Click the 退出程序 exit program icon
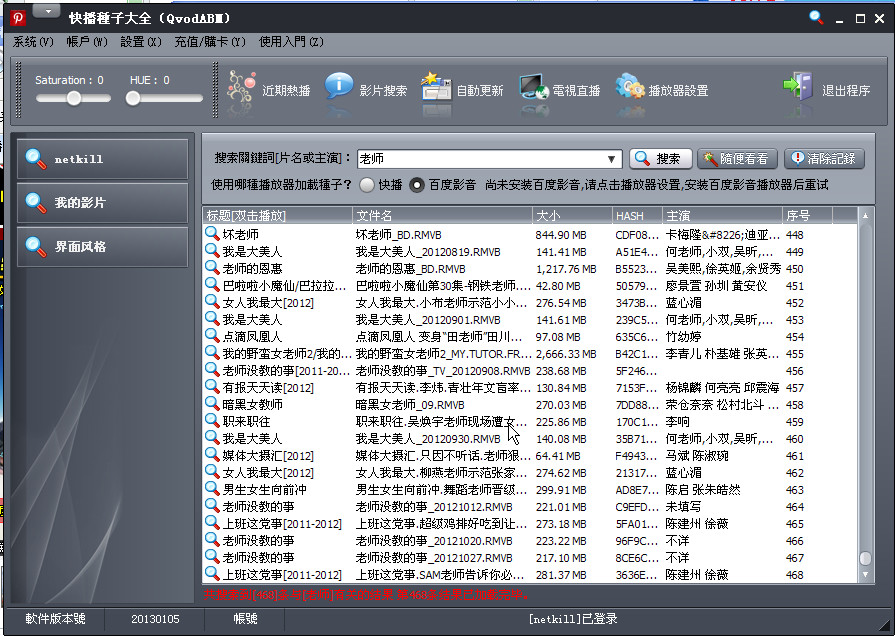 (x=798, y=87)
